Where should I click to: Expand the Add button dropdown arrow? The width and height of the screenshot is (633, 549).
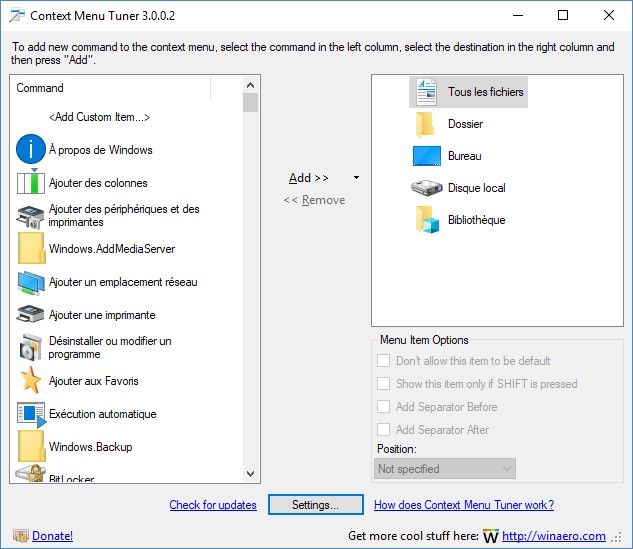[357, 178]
